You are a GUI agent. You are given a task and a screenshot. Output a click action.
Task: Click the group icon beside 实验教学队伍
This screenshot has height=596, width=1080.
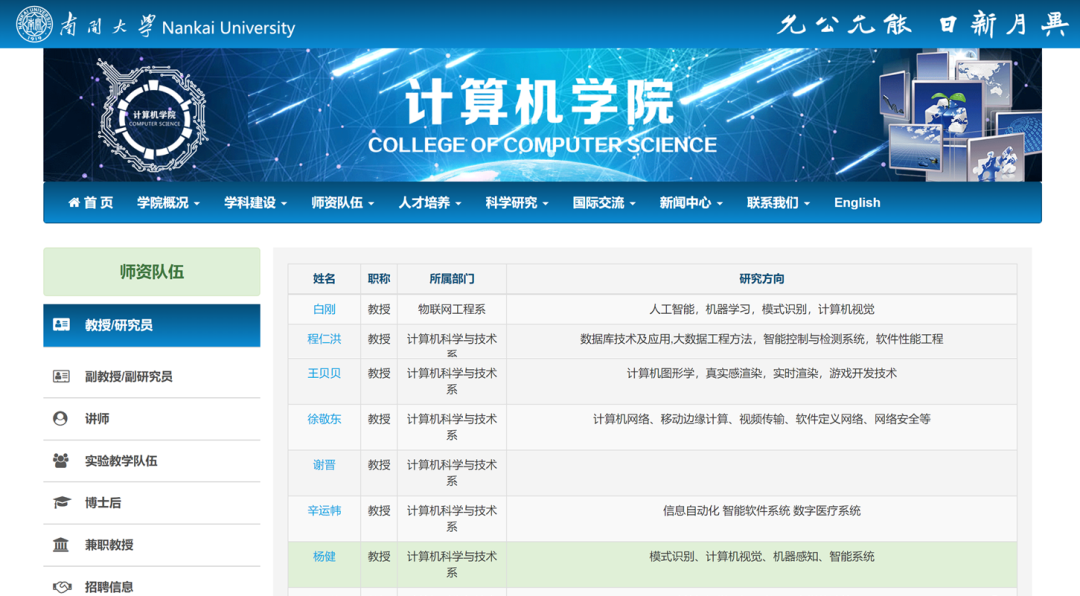click(x=61, y=460)
